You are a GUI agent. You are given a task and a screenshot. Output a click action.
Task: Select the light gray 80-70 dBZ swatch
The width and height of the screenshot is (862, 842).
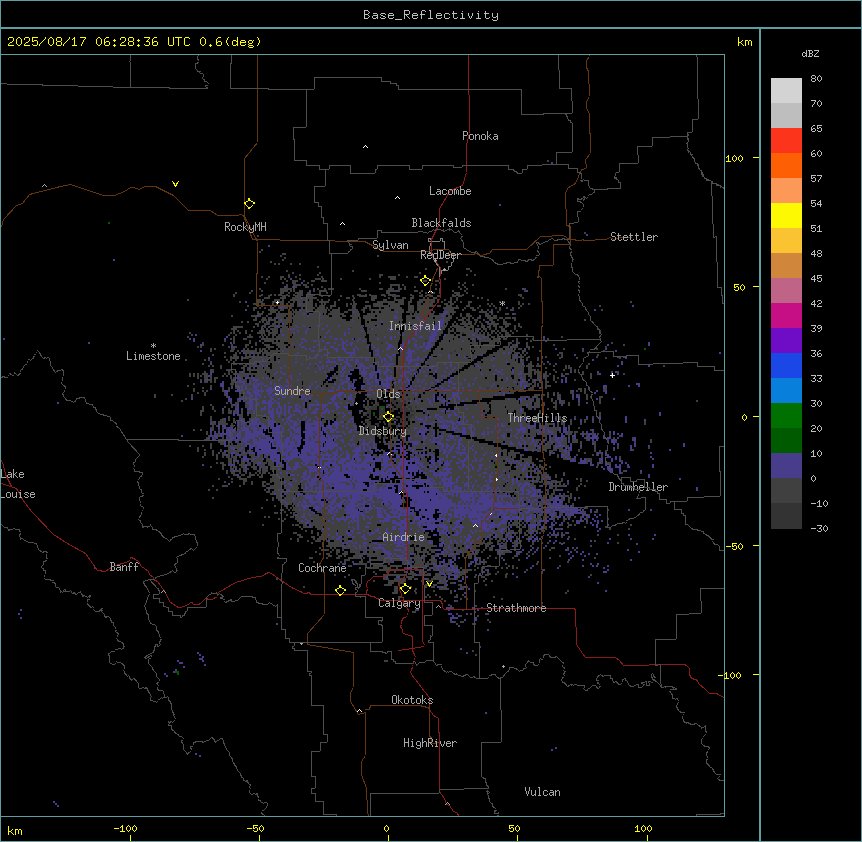point(786,90)
